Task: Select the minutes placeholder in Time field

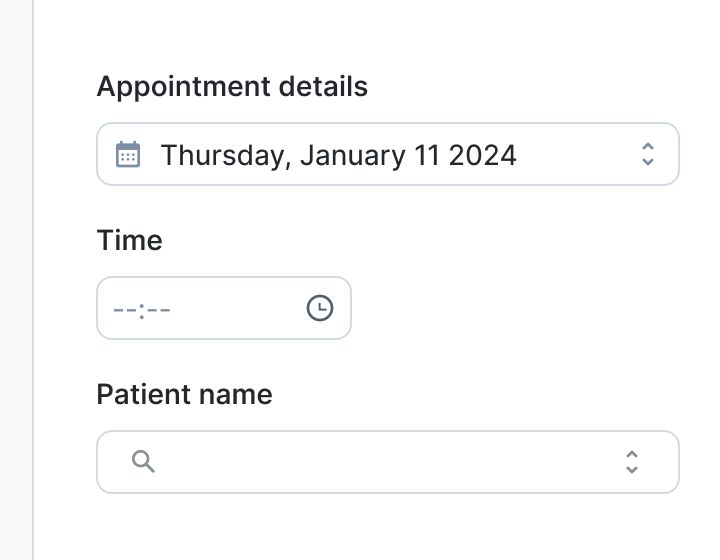Action: click(159, 309)
